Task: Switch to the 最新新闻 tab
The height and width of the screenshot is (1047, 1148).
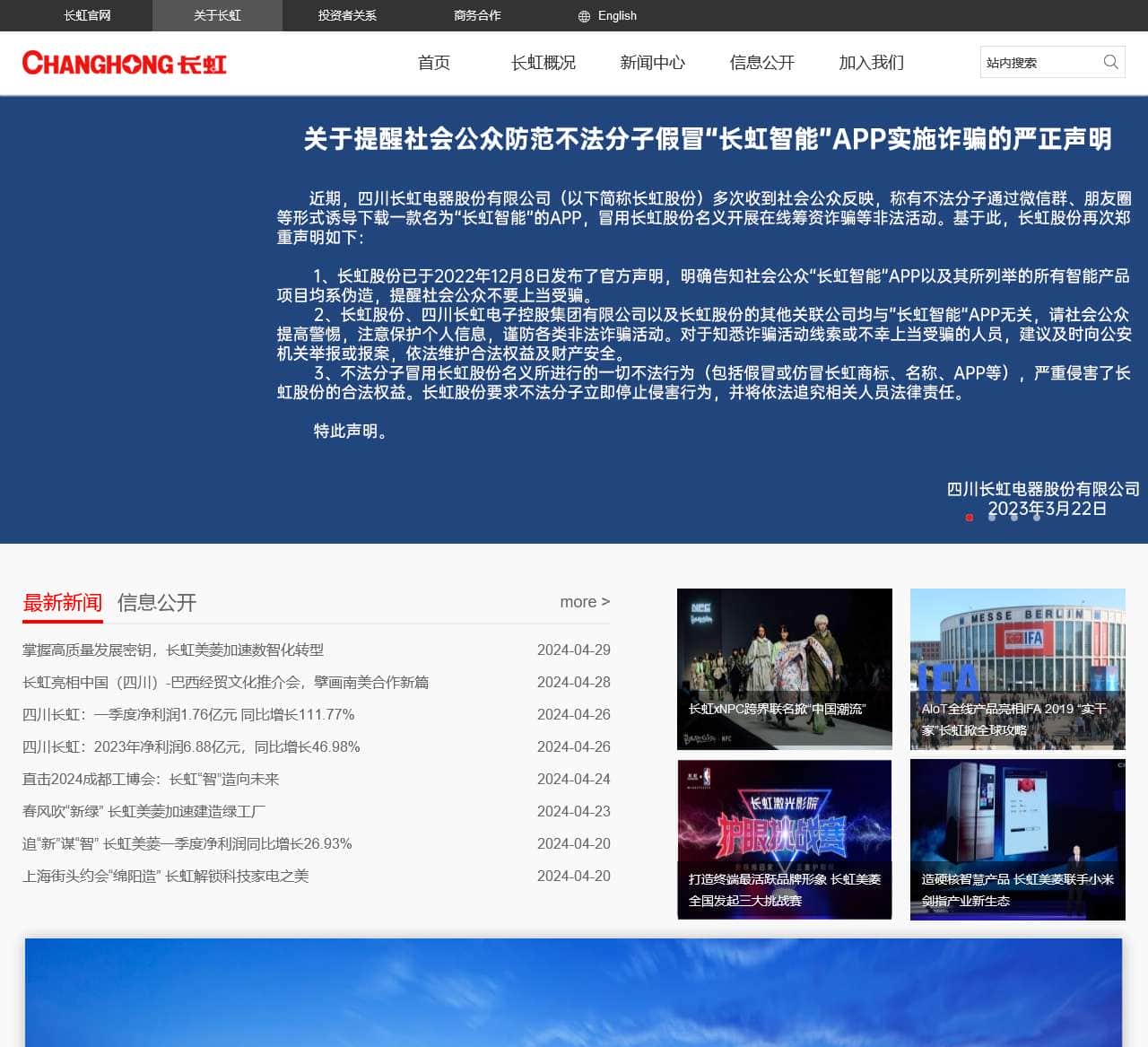Action: (x=63, y=603)
